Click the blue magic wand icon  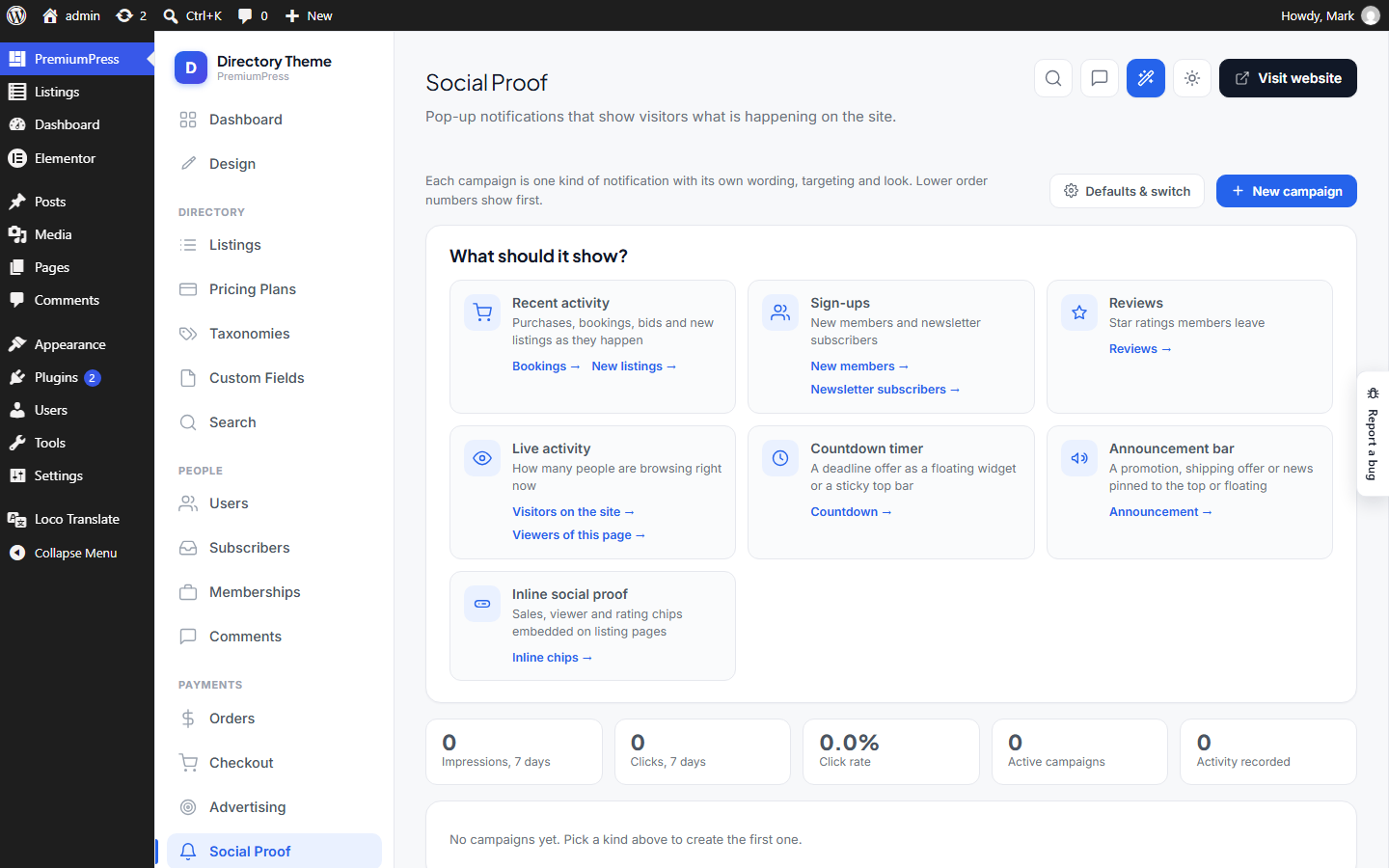point(1146,78)
